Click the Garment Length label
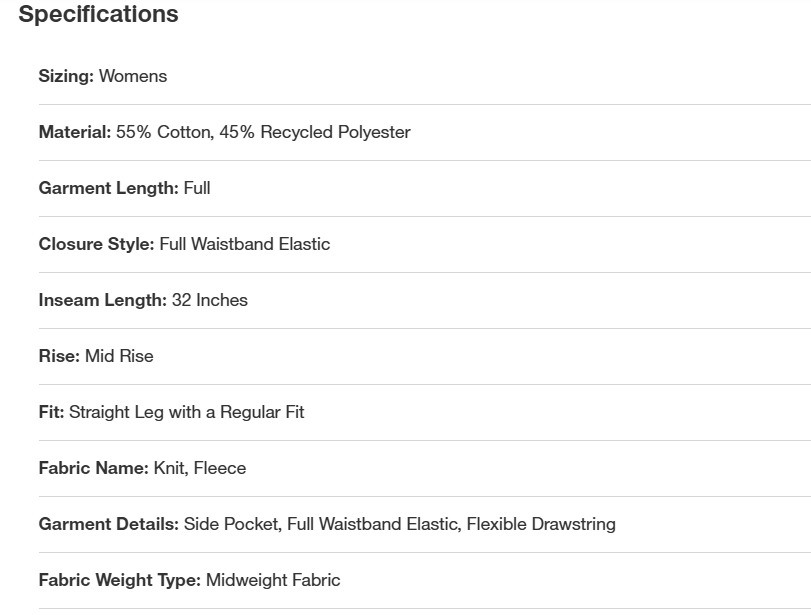Viewport: 811px width, 615px height. (108, 188)
